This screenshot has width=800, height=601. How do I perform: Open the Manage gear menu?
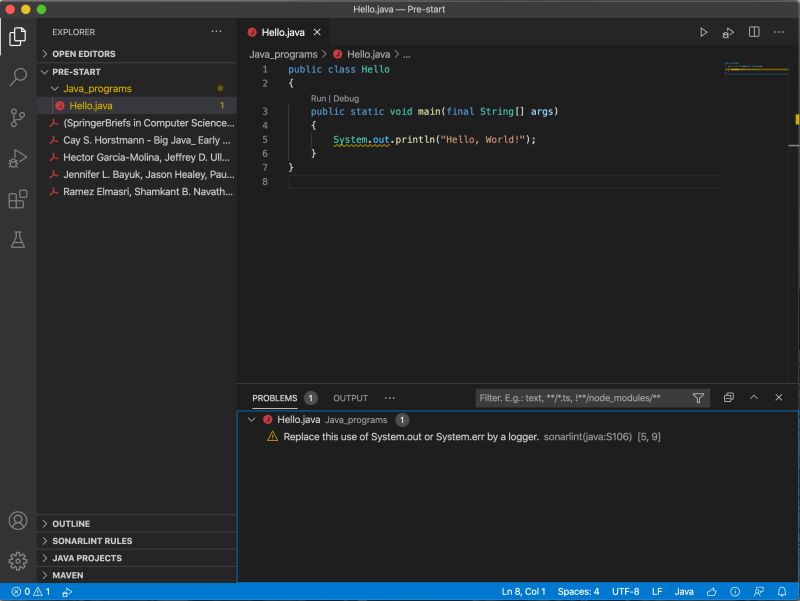(16, 560)
